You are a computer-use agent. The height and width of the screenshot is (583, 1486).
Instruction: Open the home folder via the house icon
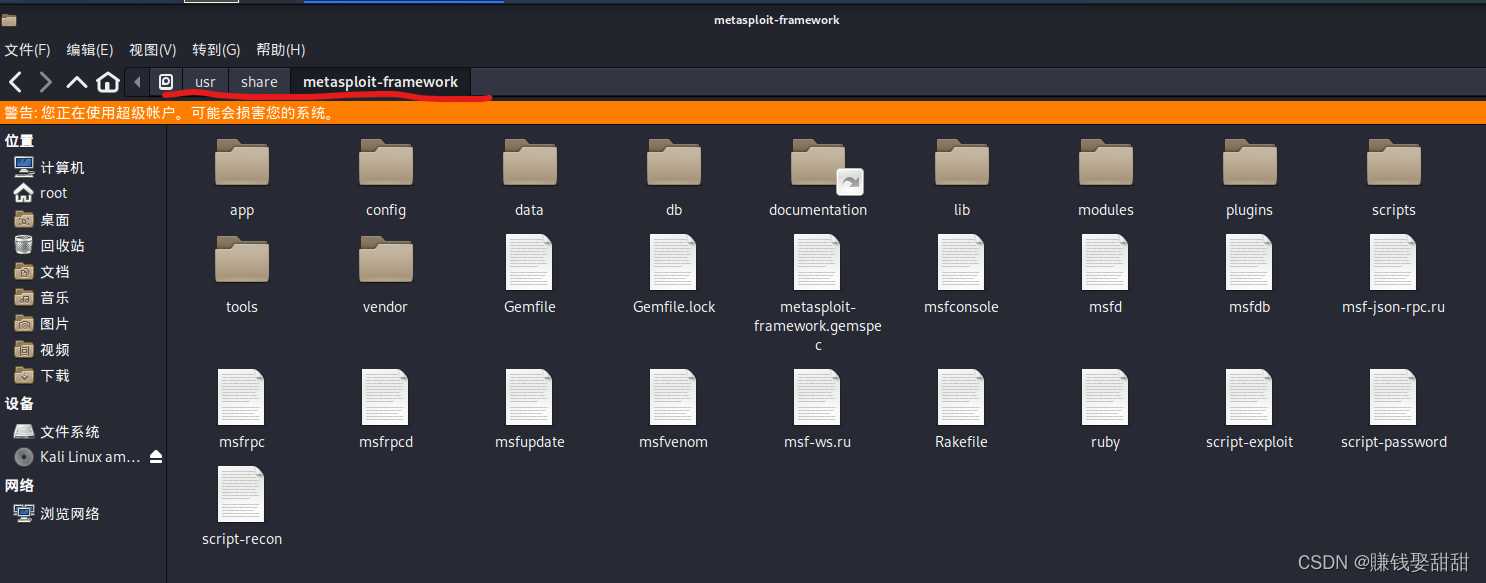(108, 82)
